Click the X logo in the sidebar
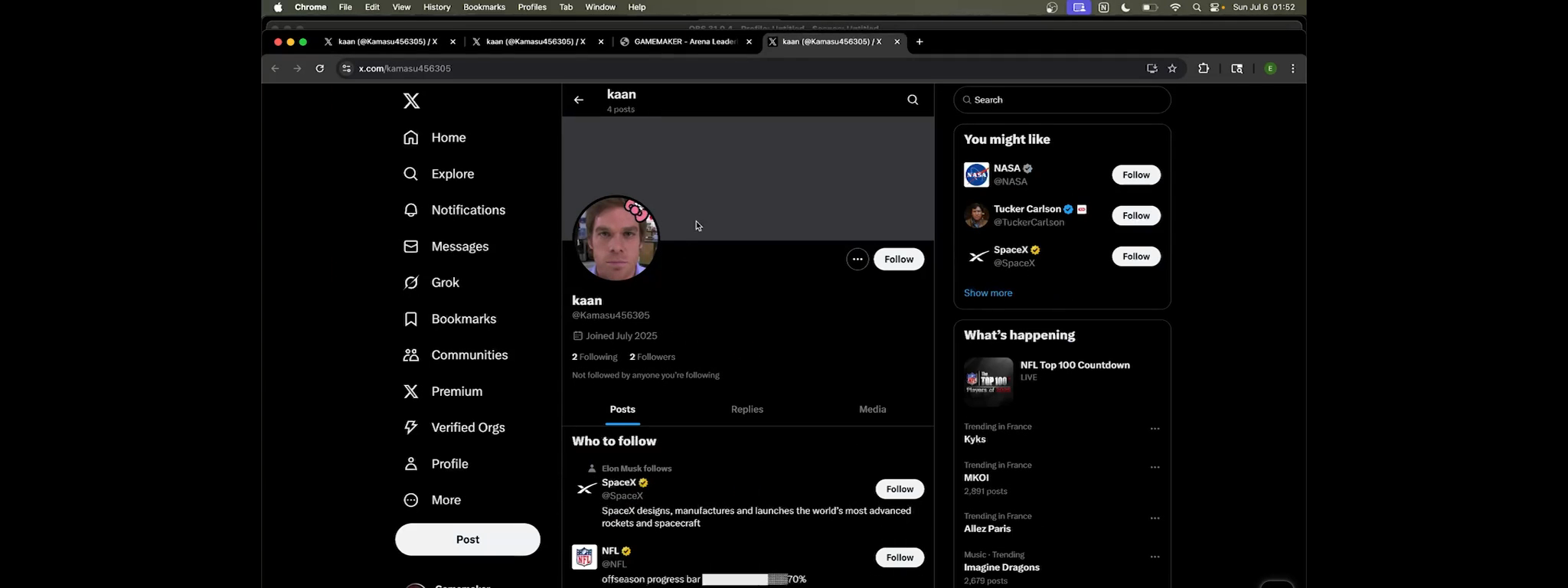 point(411,101)
